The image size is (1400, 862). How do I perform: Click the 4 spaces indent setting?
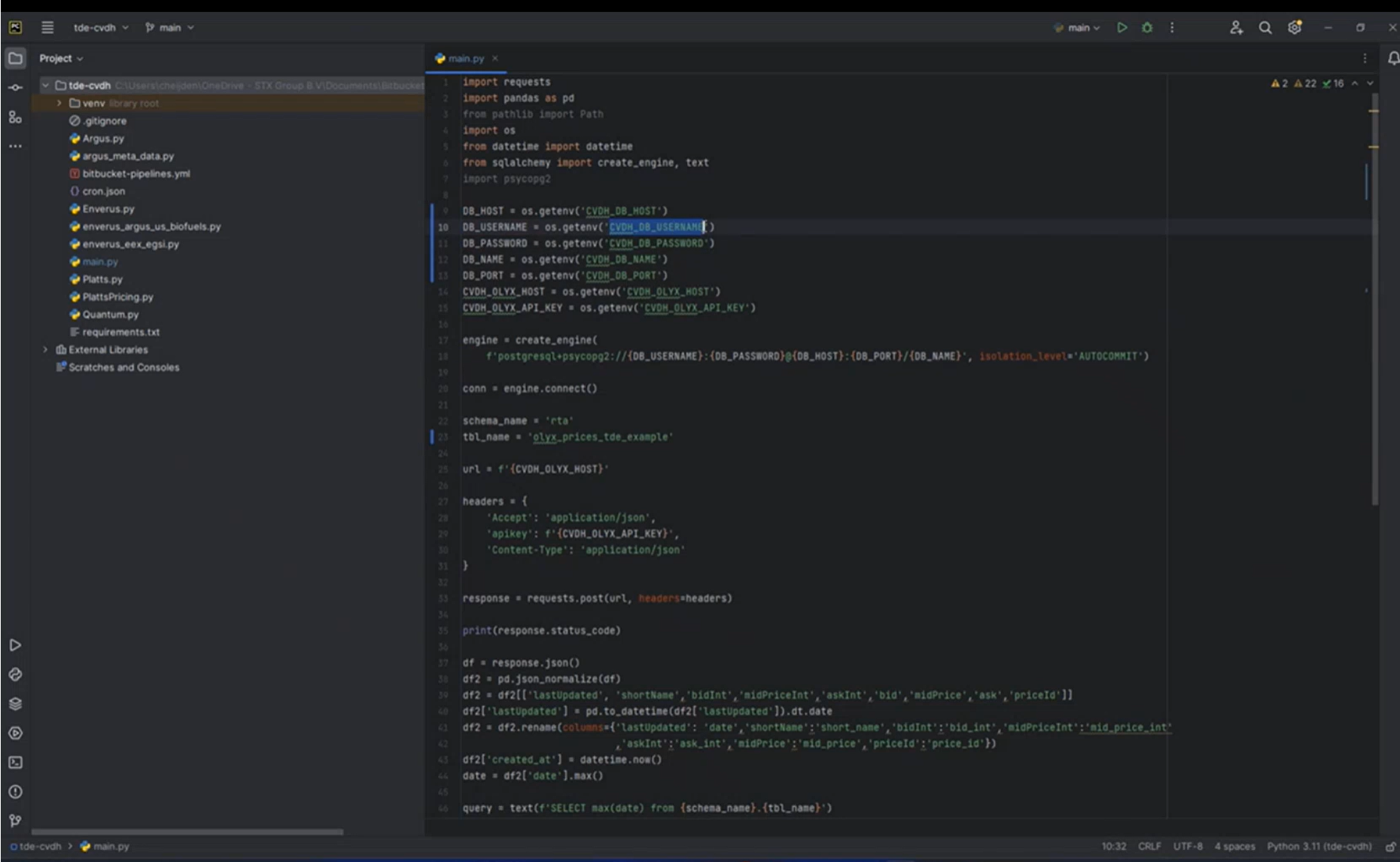click(x=1234, y=846)
